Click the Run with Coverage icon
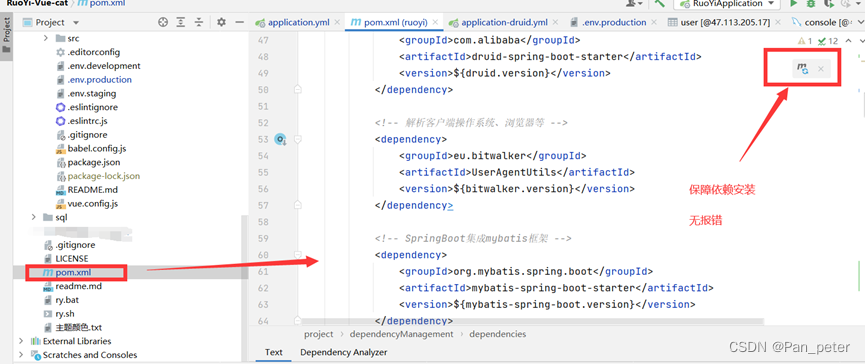This screenshot has width=865, height=364. (x=828, y=3)
